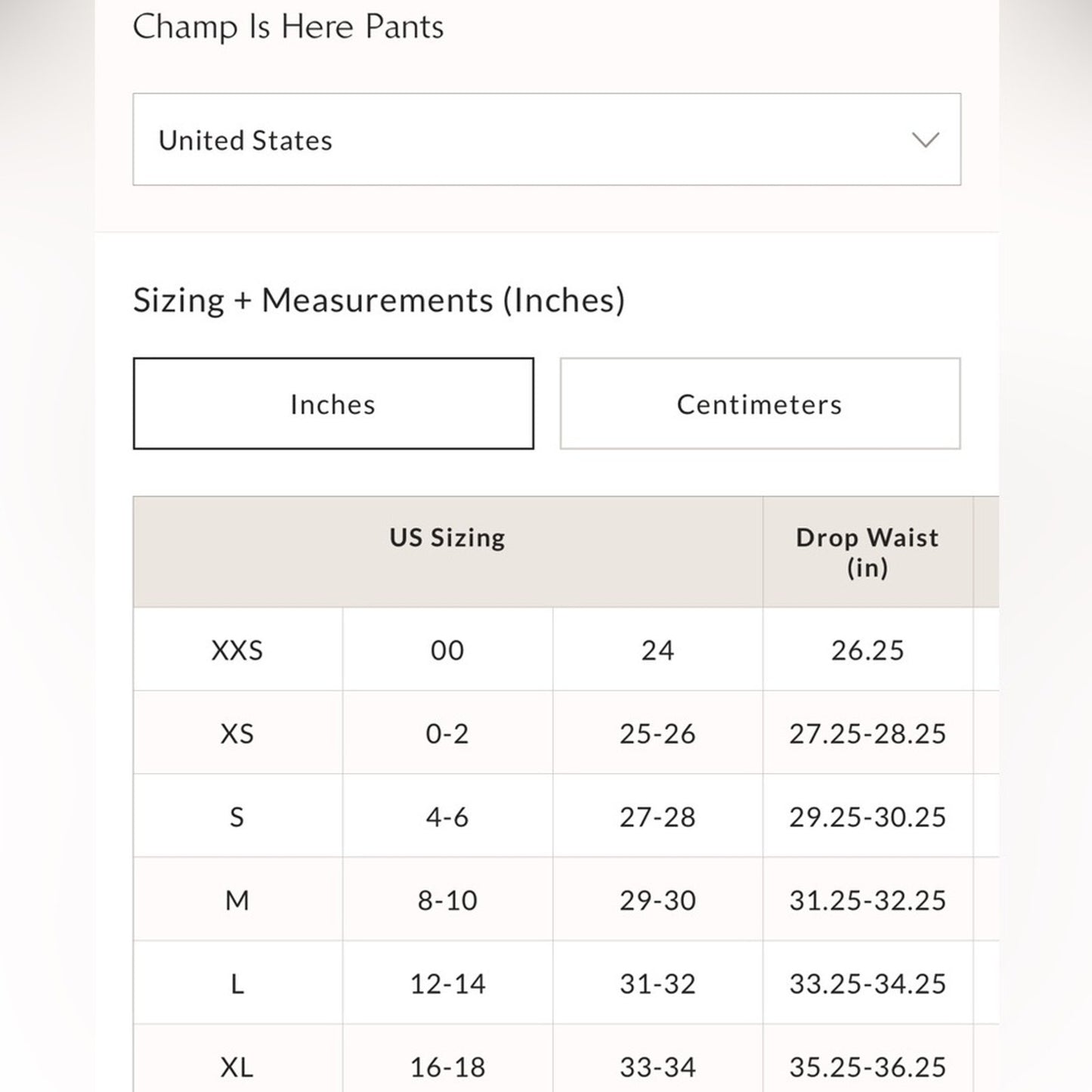
Task: Select the XXS size row
Action: (237, 649)
